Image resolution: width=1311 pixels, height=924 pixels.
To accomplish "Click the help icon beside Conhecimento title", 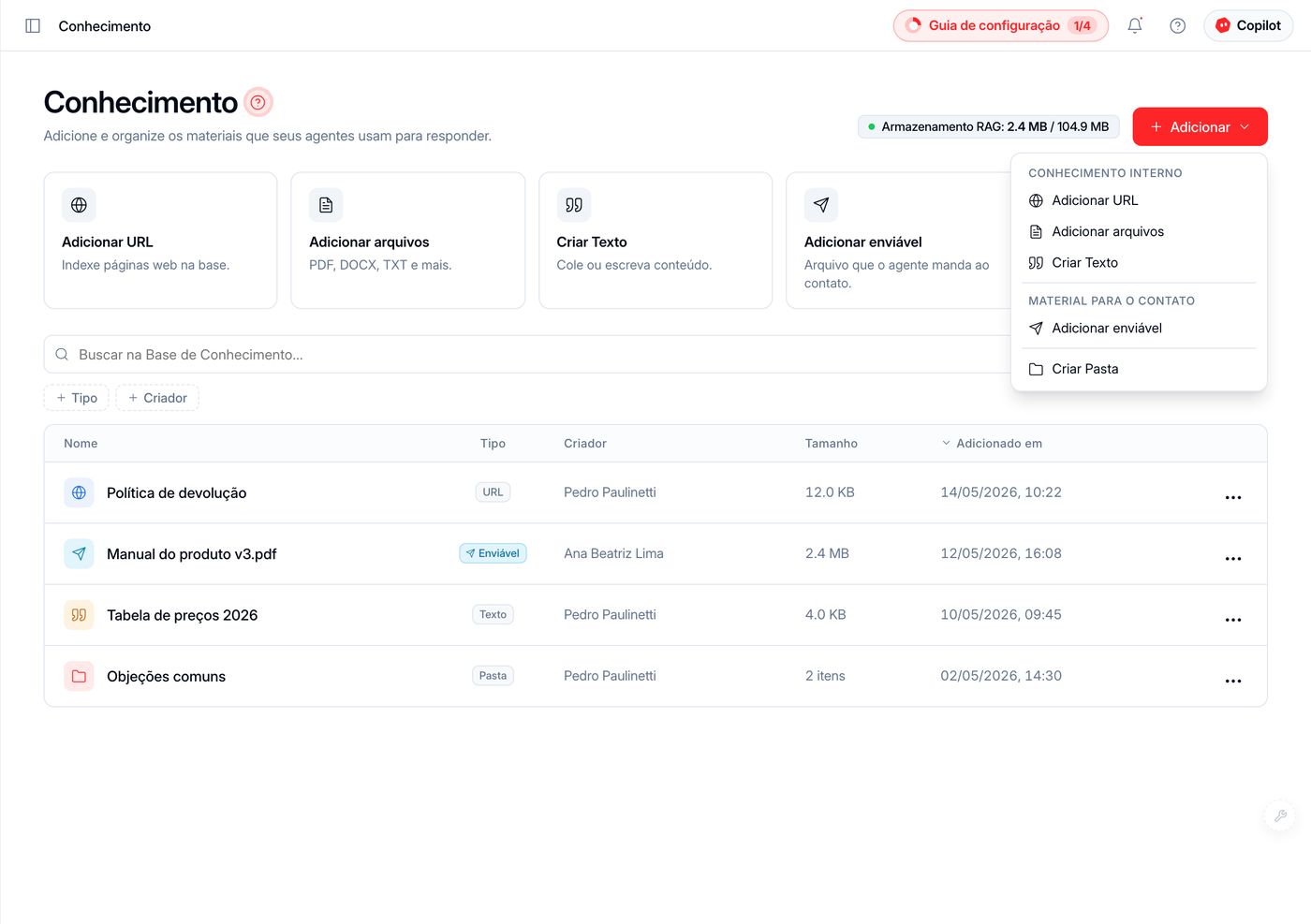I will 258,102.
